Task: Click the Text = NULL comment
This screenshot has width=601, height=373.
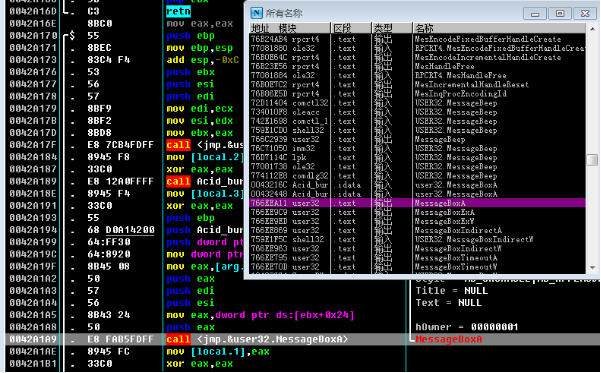Action: (448, 303)
